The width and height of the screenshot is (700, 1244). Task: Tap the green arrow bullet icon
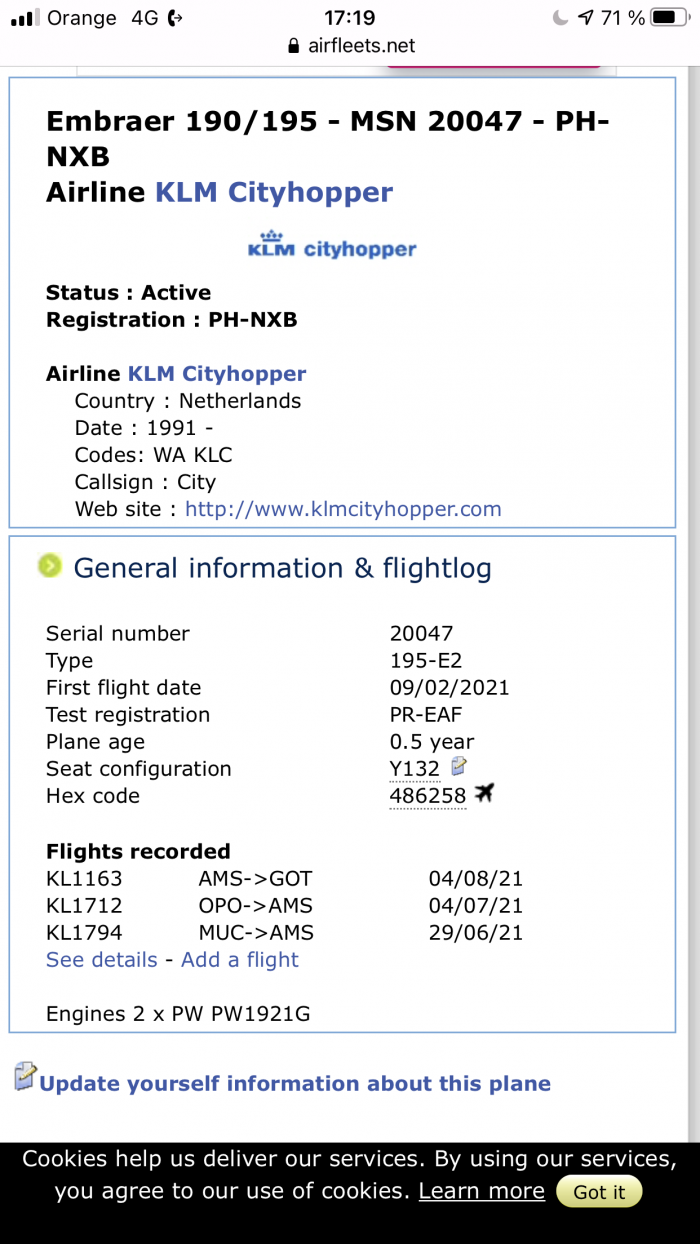point(50,566)
